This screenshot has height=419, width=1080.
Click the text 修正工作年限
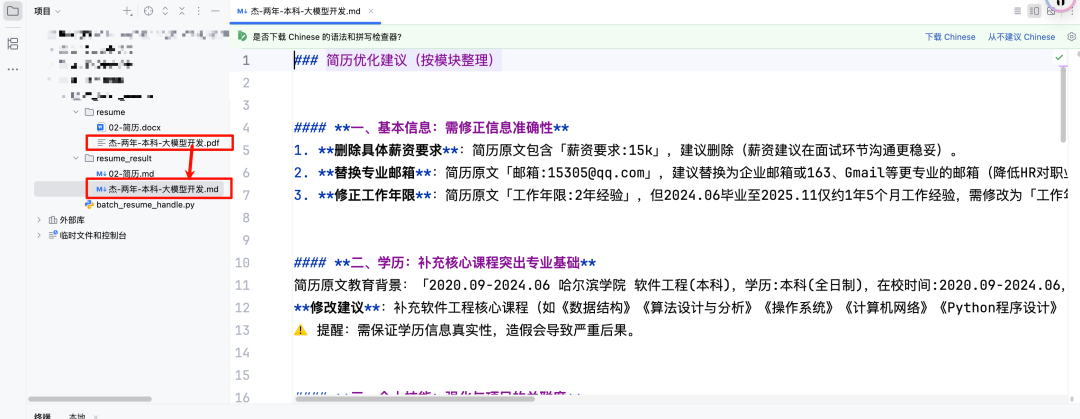(375, 195)
